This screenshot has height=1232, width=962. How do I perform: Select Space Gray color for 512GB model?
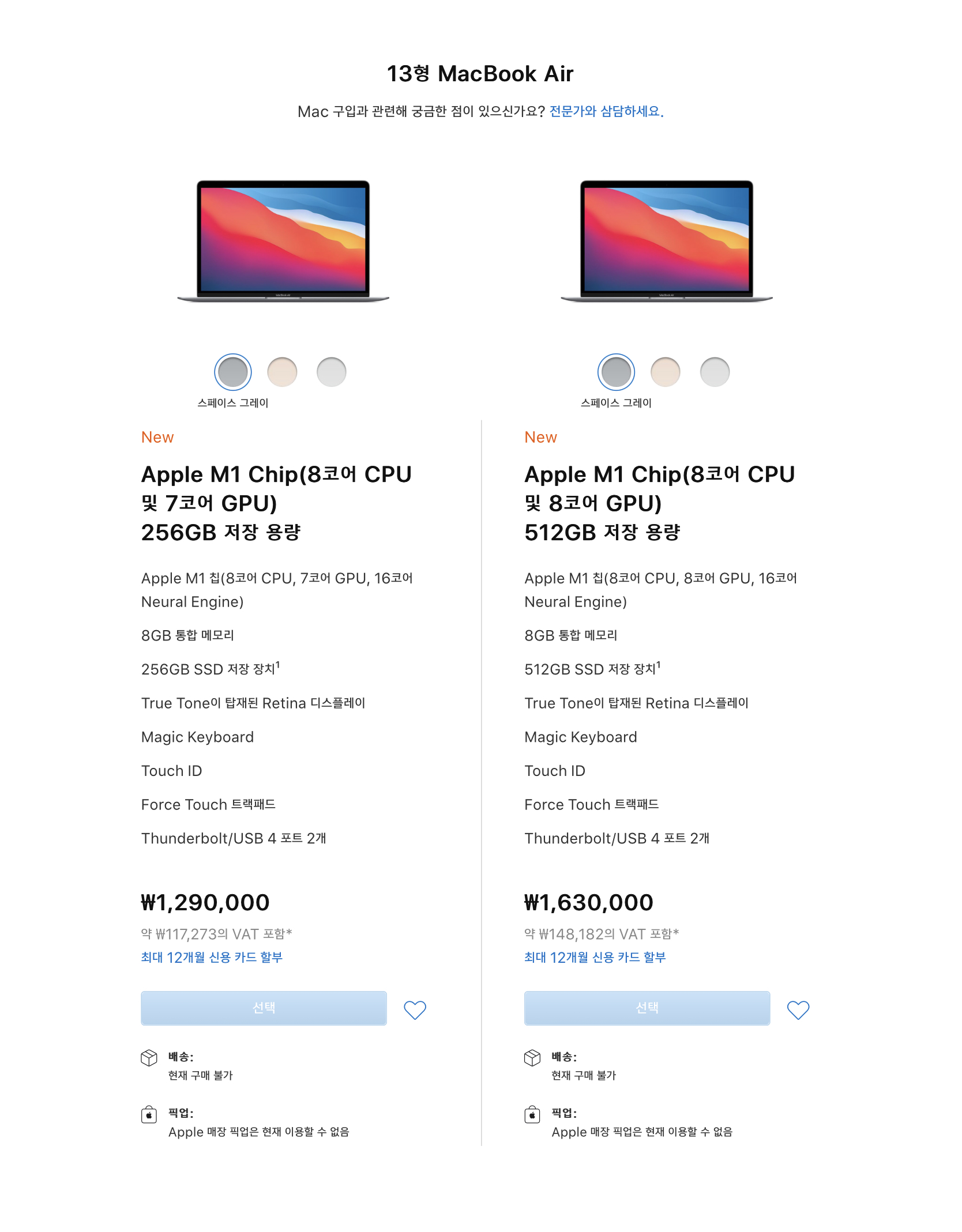click(617, 372)
